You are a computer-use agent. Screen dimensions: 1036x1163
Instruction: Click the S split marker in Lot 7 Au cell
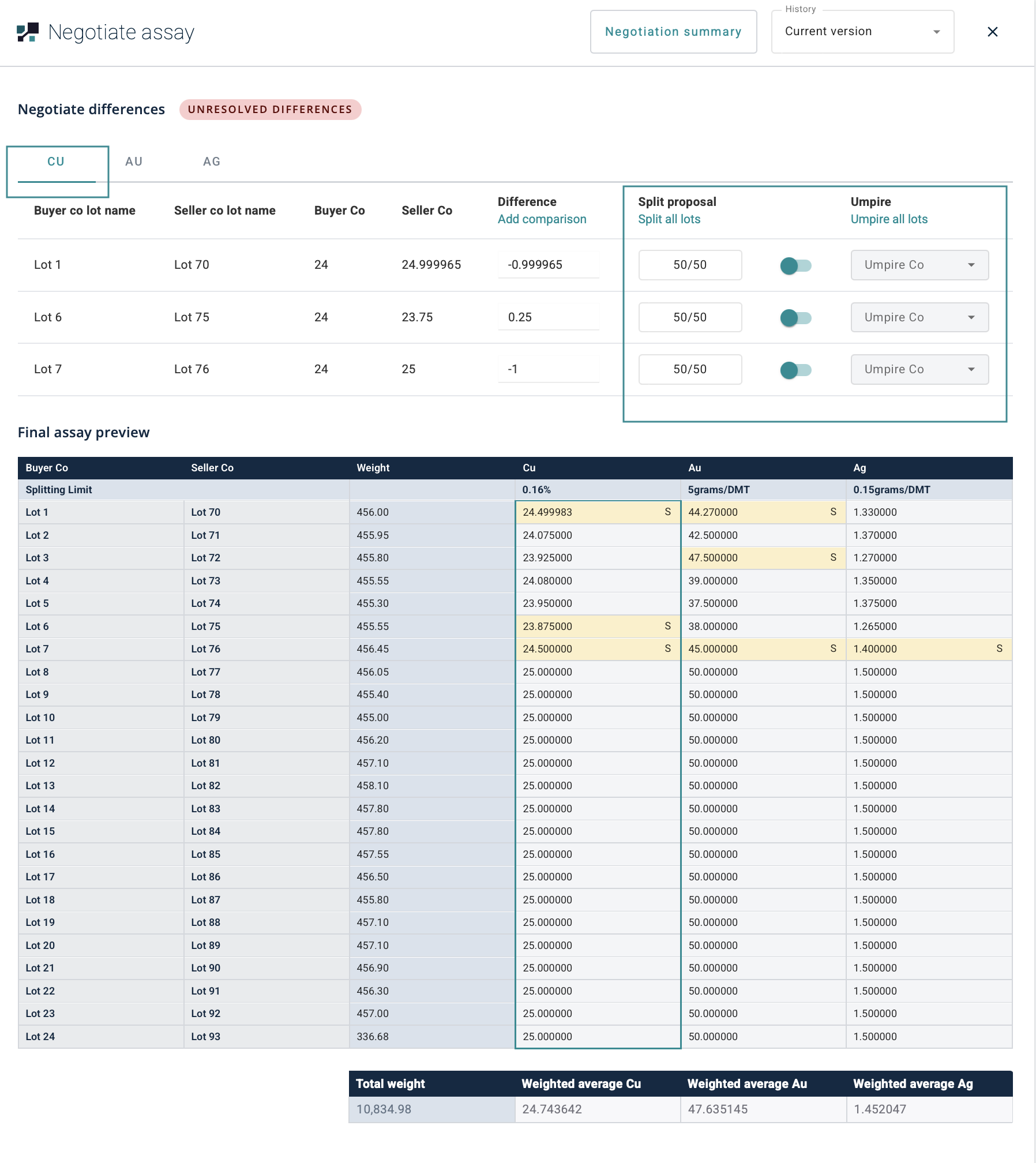pos(833,648)
